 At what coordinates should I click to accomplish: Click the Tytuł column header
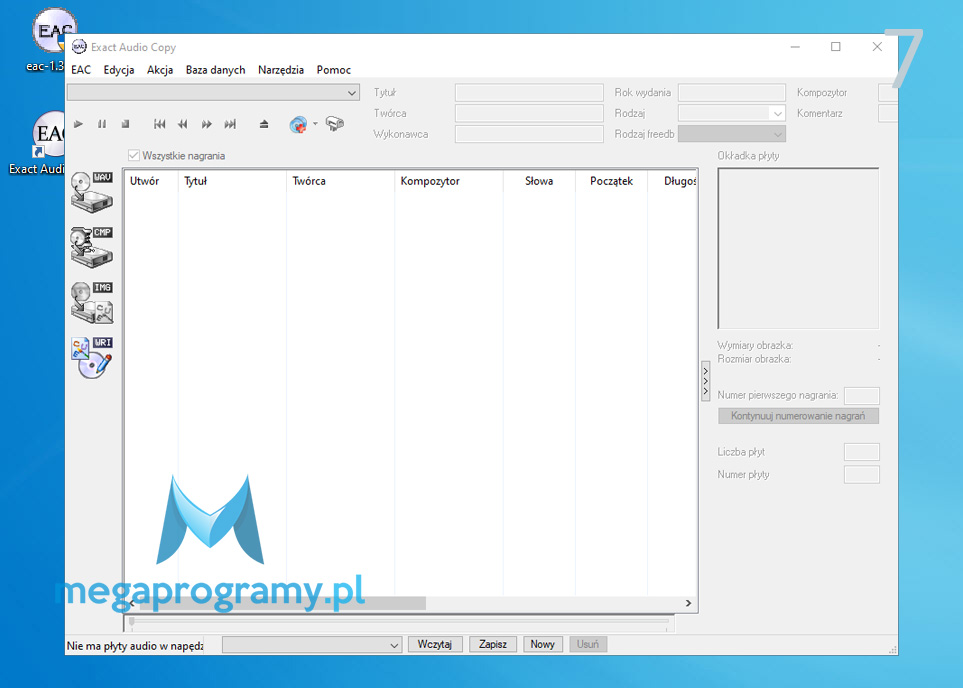pyautogui.click(x=196, y=181)
